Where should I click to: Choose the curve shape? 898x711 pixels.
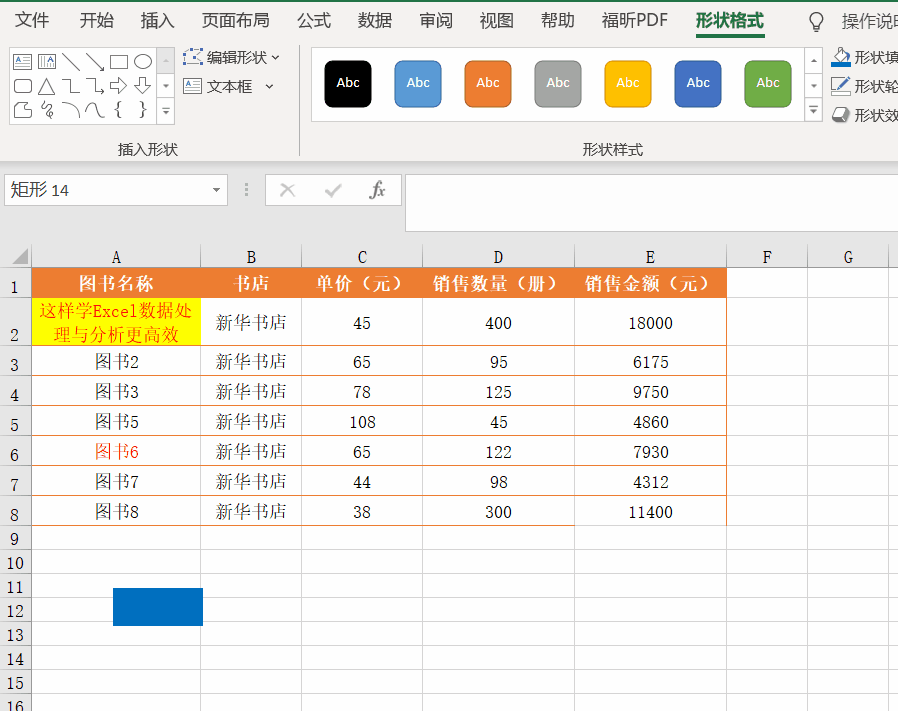[x=94, y=109]
